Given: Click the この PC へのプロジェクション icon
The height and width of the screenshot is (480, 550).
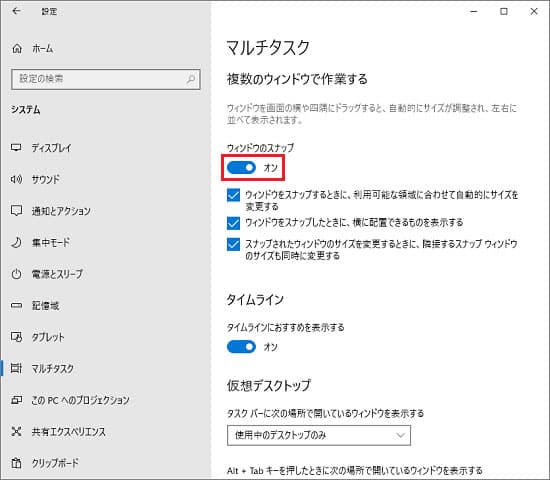Looking at the screenshot, I should 16,400.
